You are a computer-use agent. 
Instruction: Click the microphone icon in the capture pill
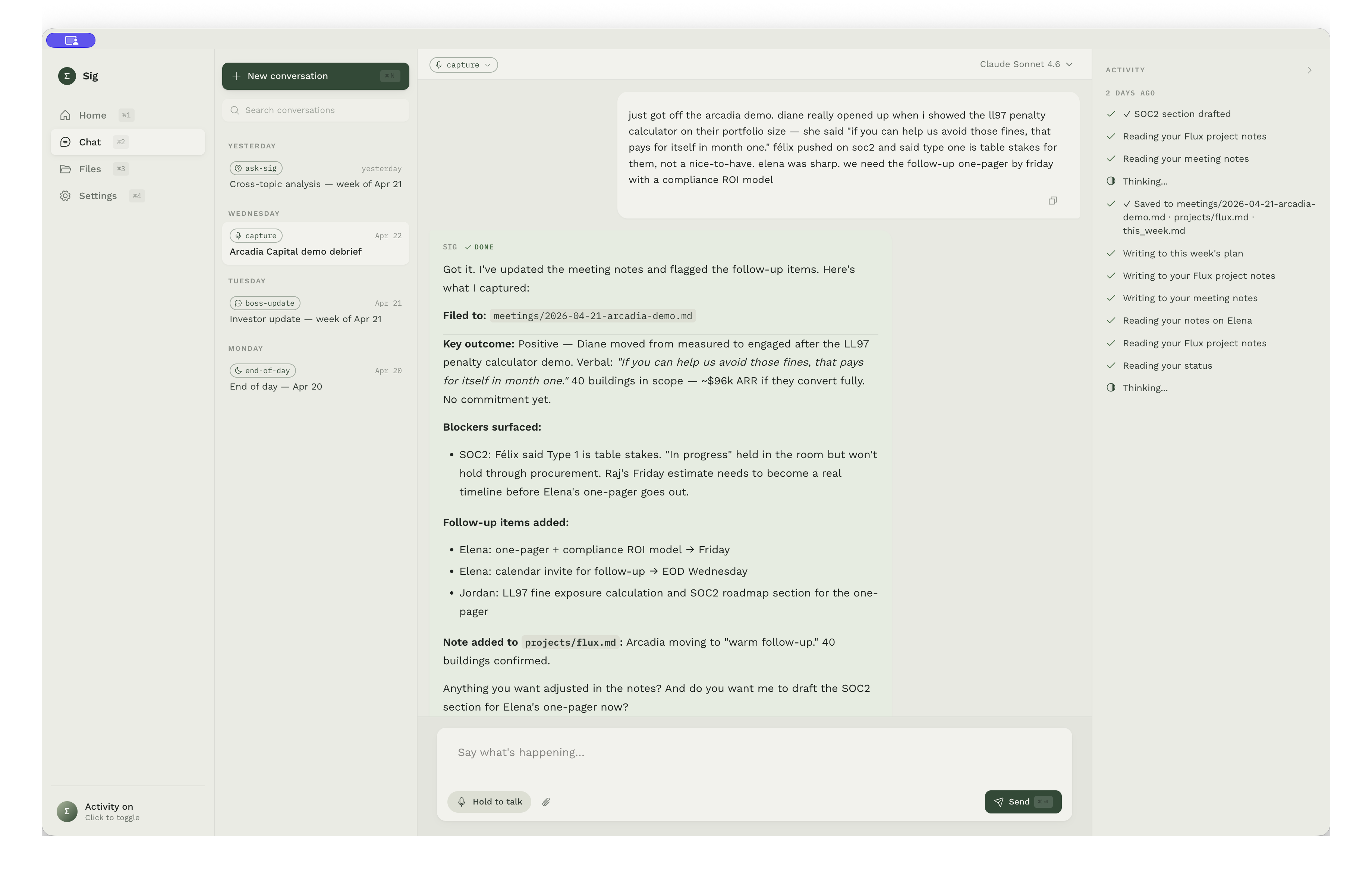(439, 64)
